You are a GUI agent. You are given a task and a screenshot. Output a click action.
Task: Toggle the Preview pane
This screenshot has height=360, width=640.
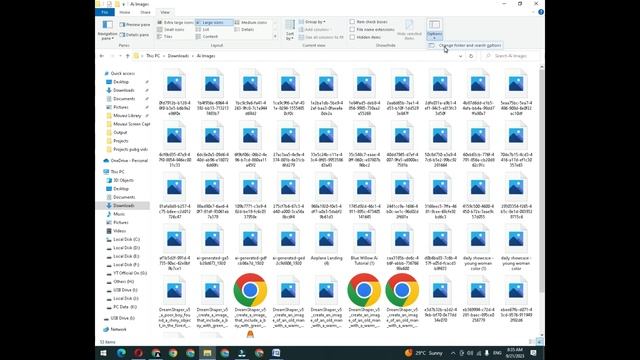coord(135,25)
